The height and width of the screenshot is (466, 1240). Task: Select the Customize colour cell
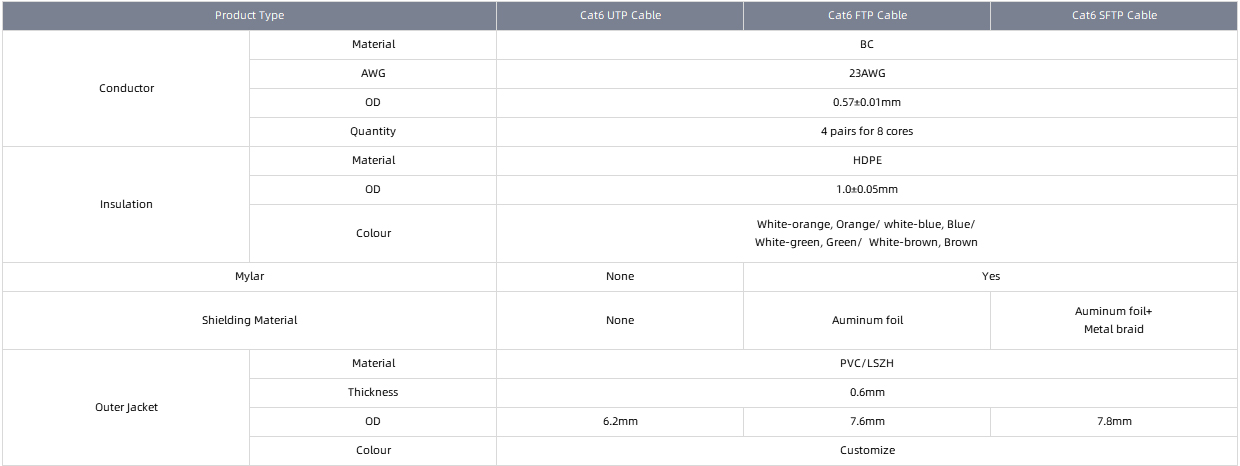click(x=867, y=450)
